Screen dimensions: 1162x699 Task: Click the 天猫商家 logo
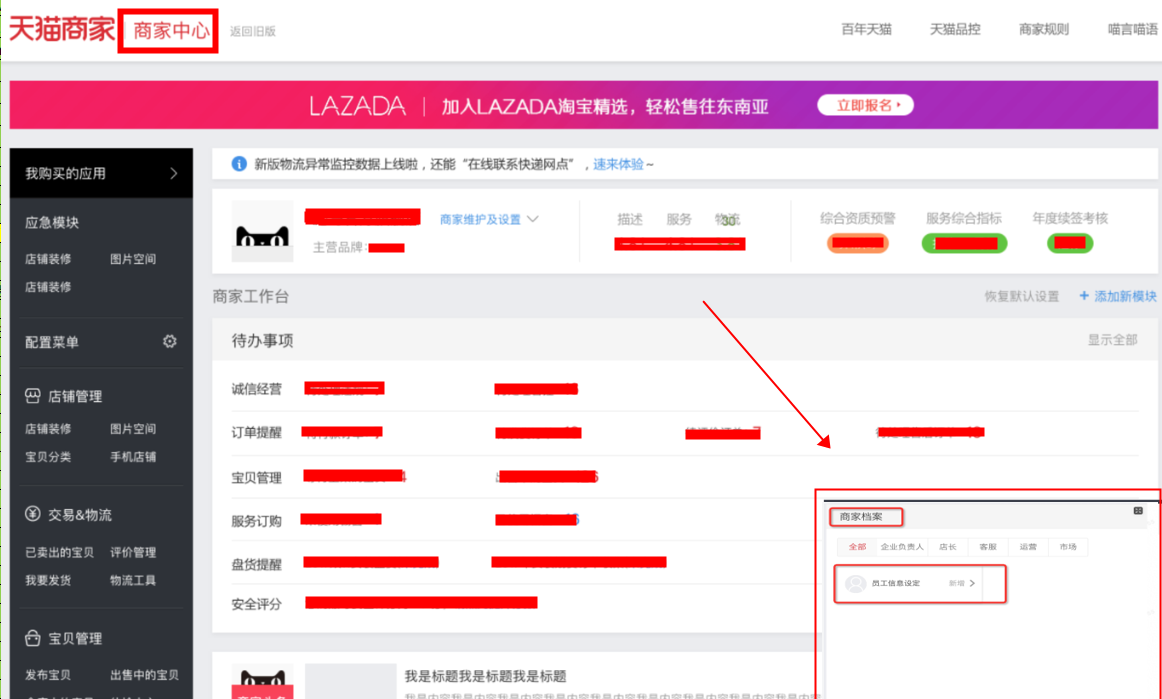62,30
